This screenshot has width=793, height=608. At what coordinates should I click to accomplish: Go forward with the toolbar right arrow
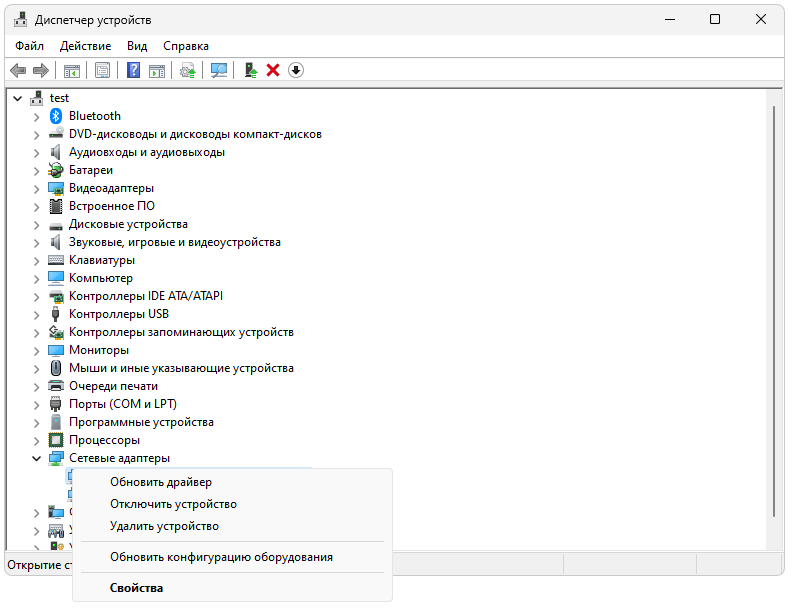(40, 70)
